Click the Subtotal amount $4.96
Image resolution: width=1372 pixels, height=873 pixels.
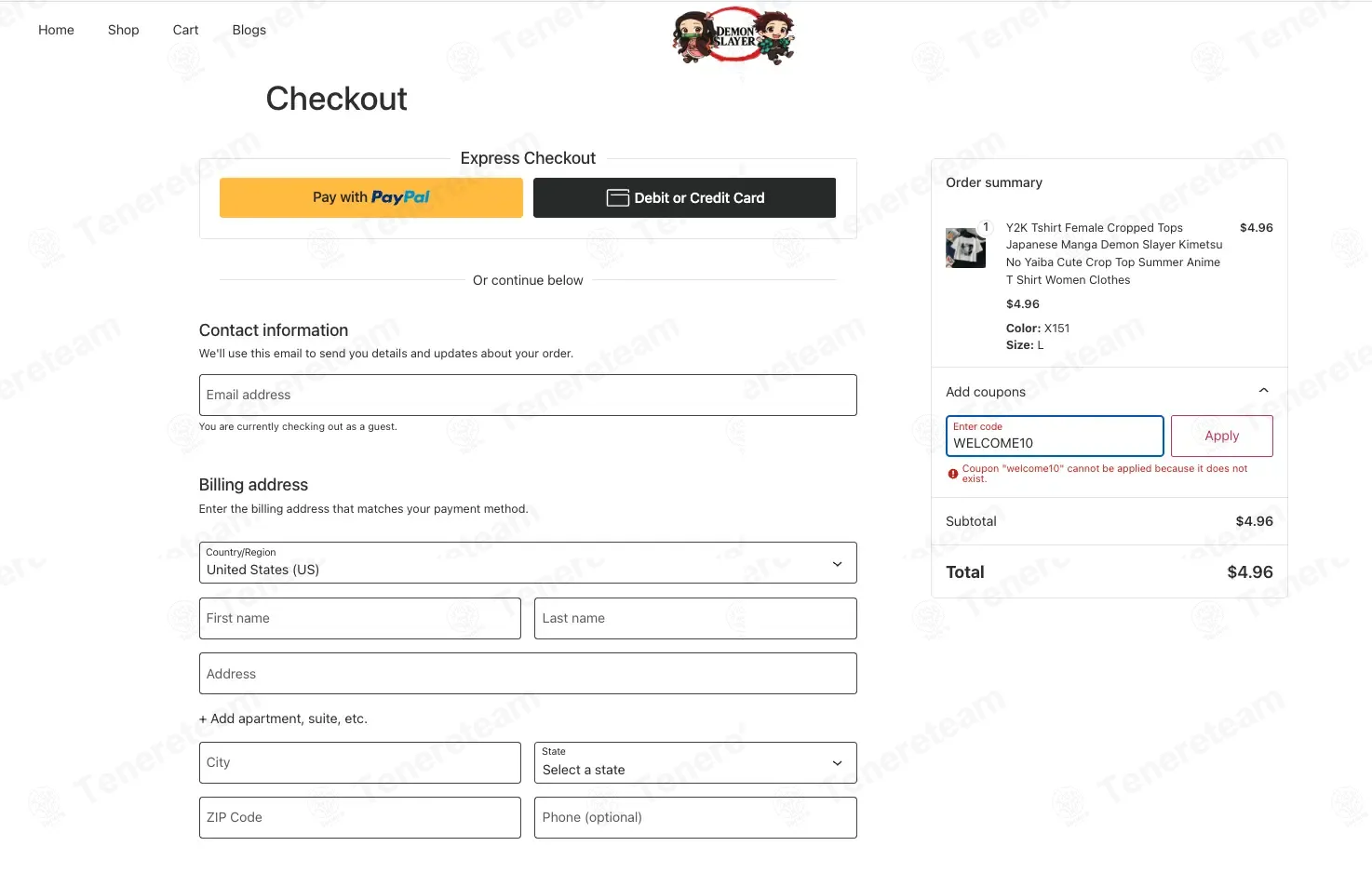click(x=1254, y=521)
